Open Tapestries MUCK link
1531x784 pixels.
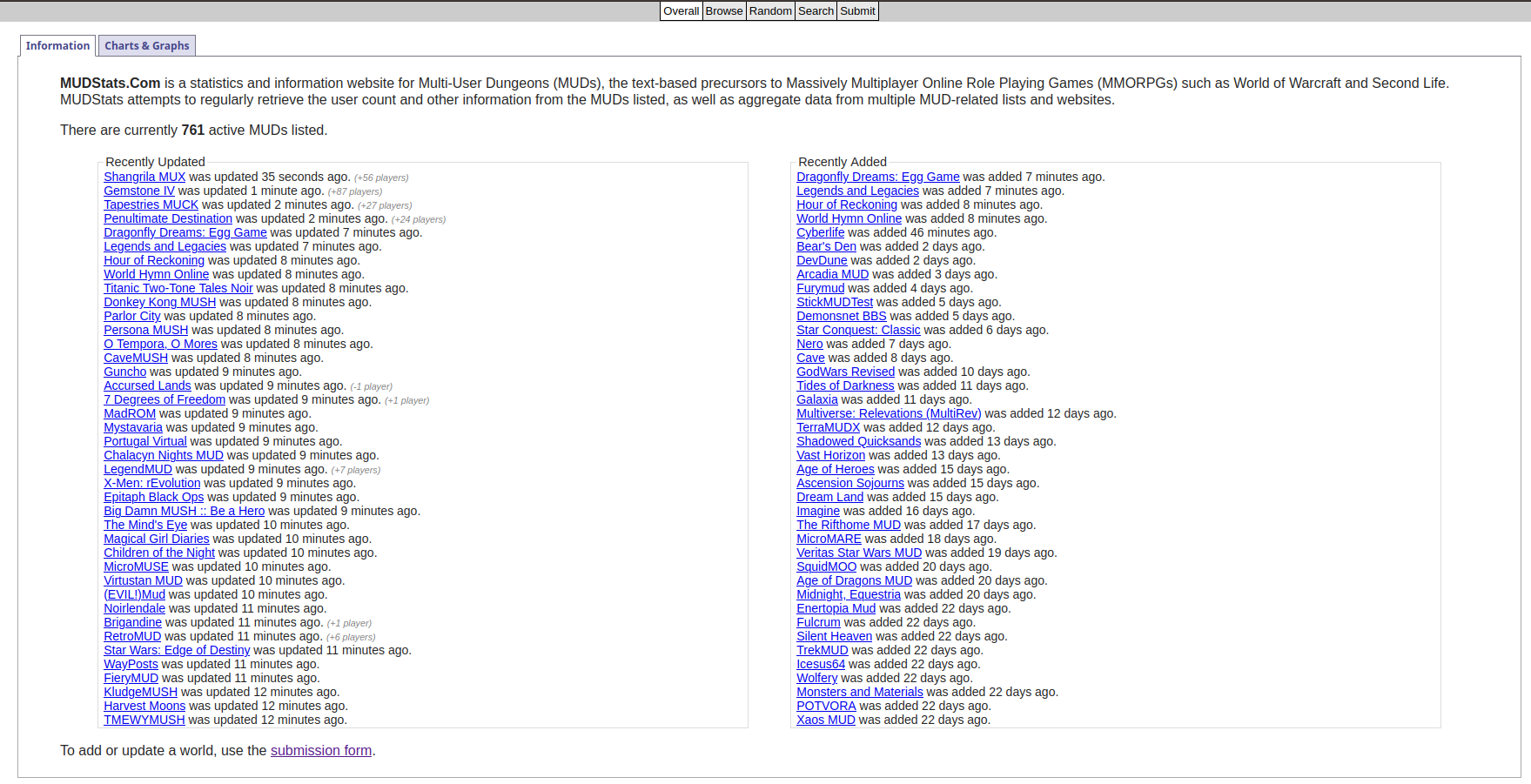[x=151, y=204]
